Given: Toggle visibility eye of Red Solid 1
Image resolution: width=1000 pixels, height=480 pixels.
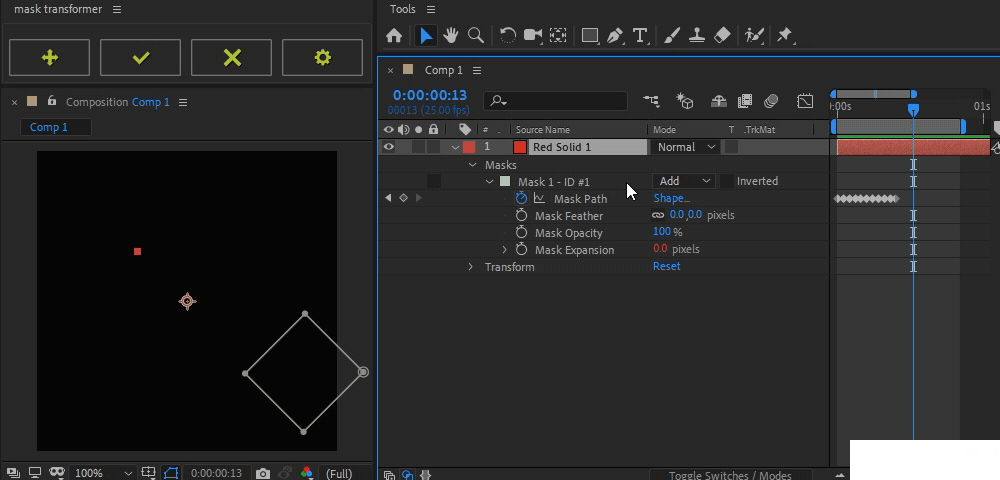Looking at the screenshot, I should 388,147.
